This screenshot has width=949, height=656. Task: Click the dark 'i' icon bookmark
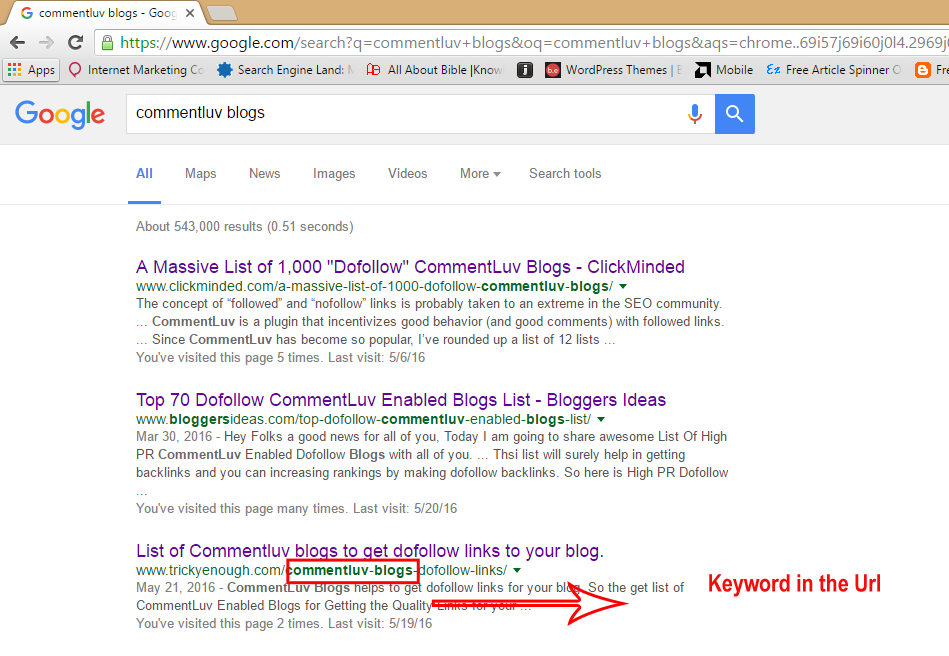point(525,70)
